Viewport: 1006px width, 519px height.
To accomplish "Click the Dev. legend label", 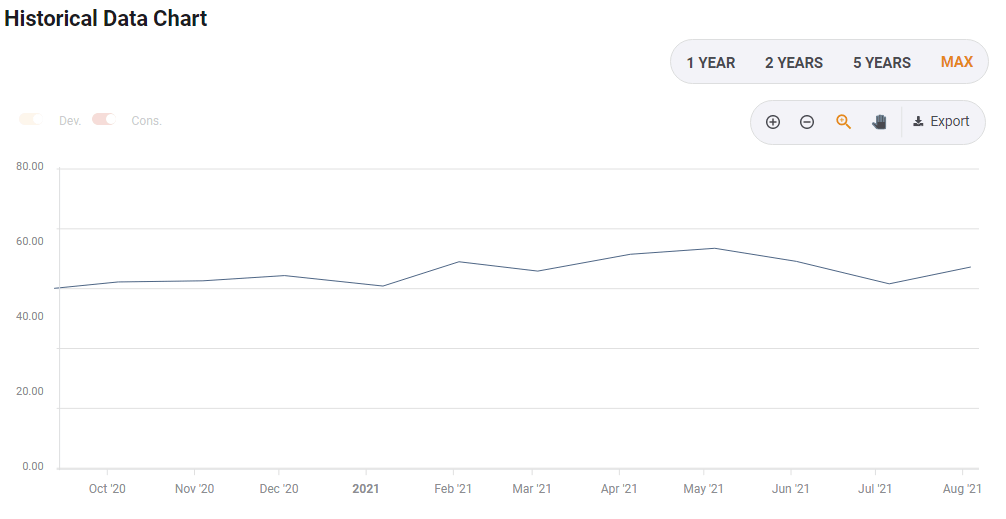I will click(x=70, y=121).
